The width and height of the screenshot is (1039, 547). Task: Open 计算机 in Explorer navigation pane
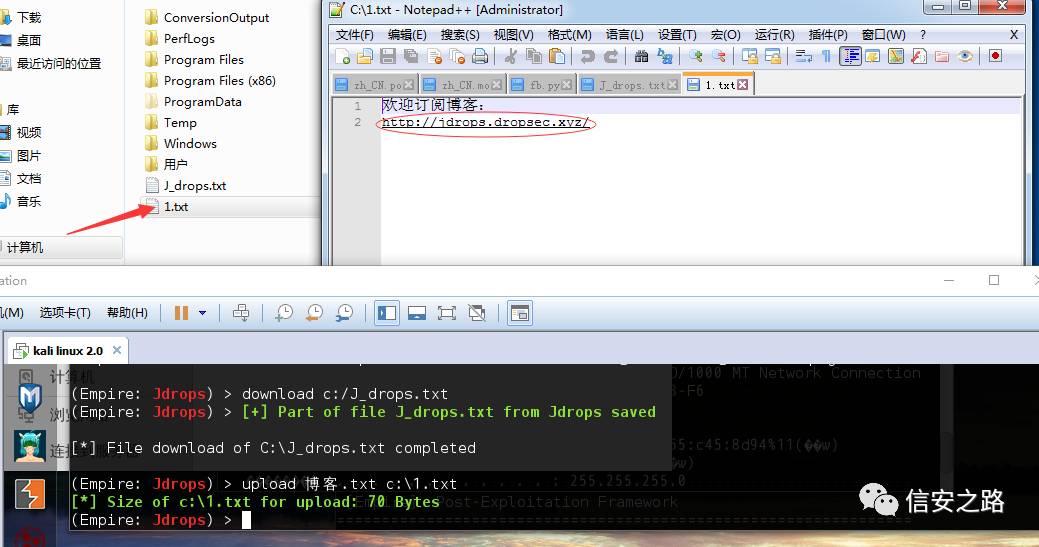pyautogui.click(x=25, y=247)
